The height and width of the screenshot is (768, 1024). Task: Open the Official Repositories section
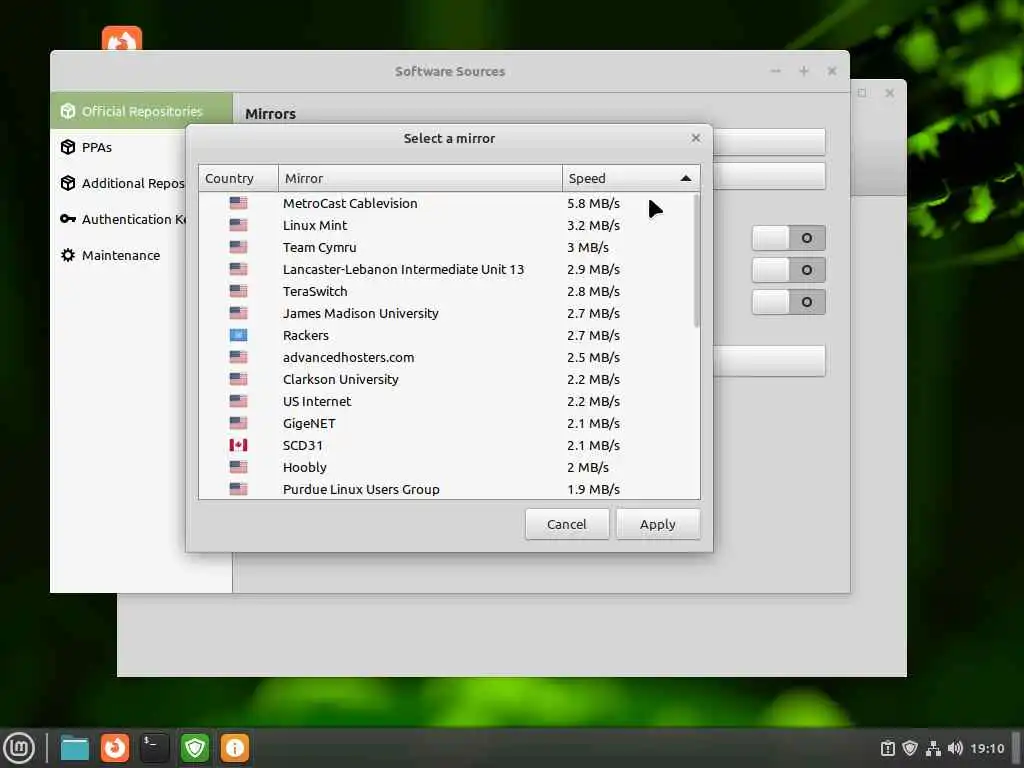(142, 111)
